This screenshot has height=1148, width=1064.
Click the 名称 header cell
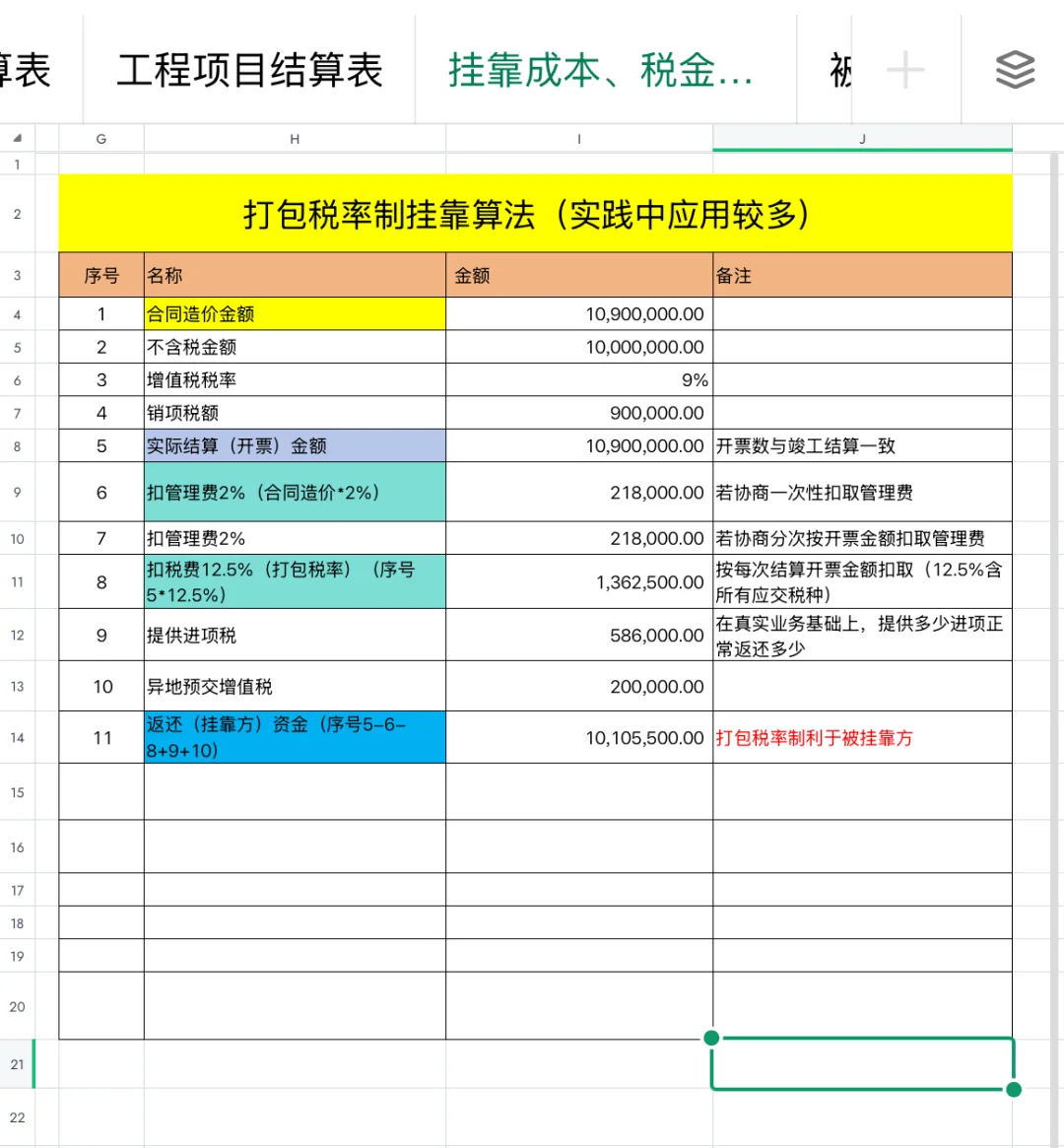pyautogui.click(x=295, y=275)
